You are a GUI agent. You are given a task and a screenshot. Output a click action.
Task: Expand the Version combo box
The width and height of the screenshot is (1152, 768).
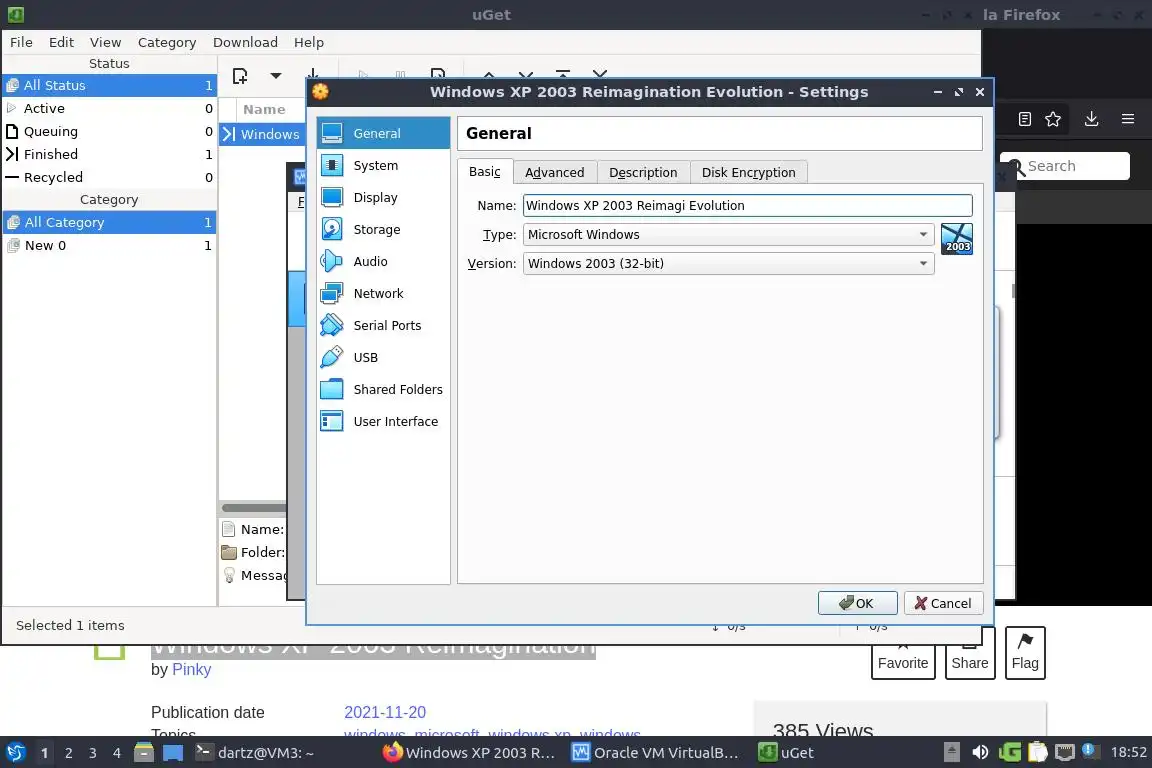pos(728,263)
